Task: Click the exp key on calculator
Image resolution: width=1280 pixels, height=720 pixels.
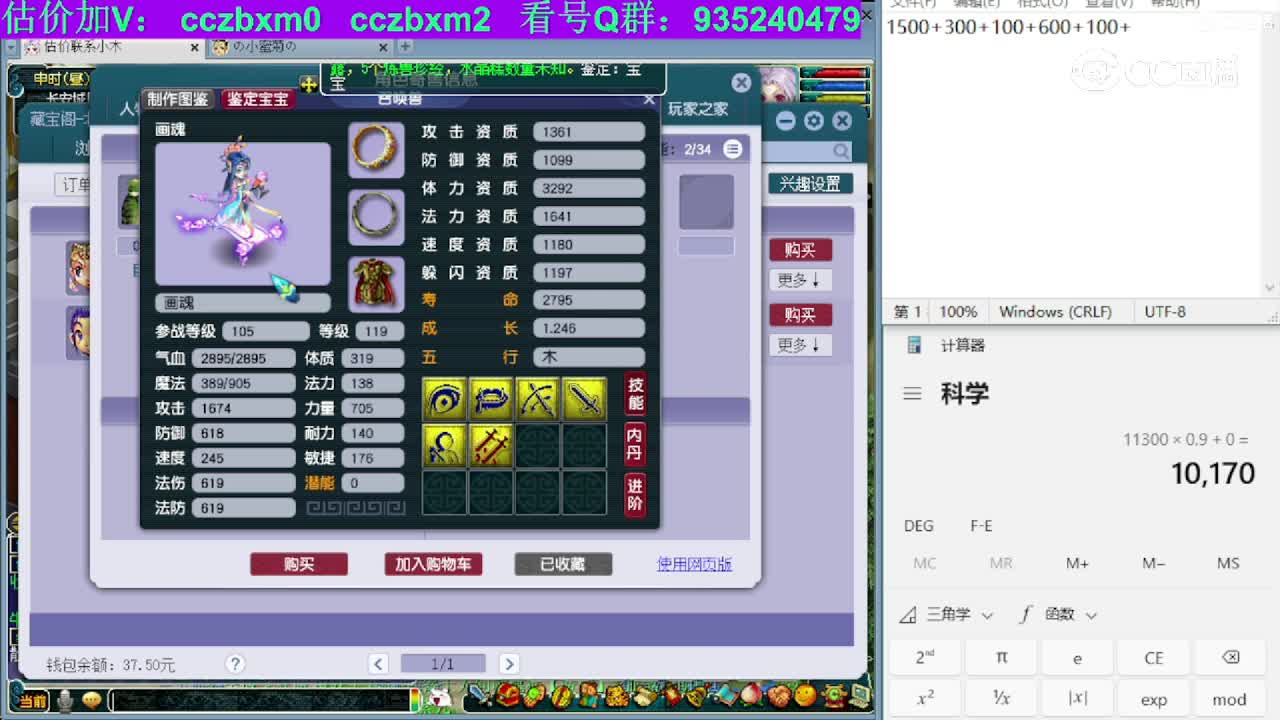Action: tap(1154, 699)
